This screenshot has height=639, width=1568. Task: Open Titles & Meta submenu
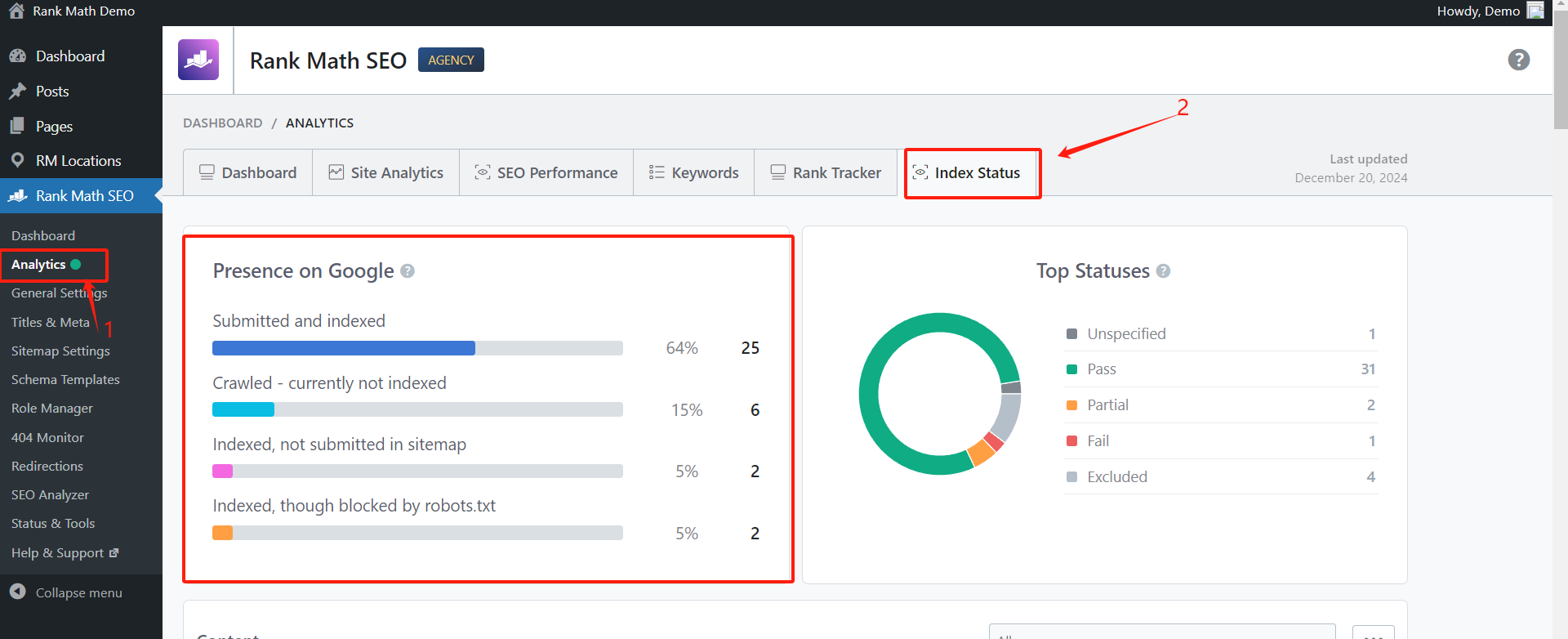coord(51,322)
